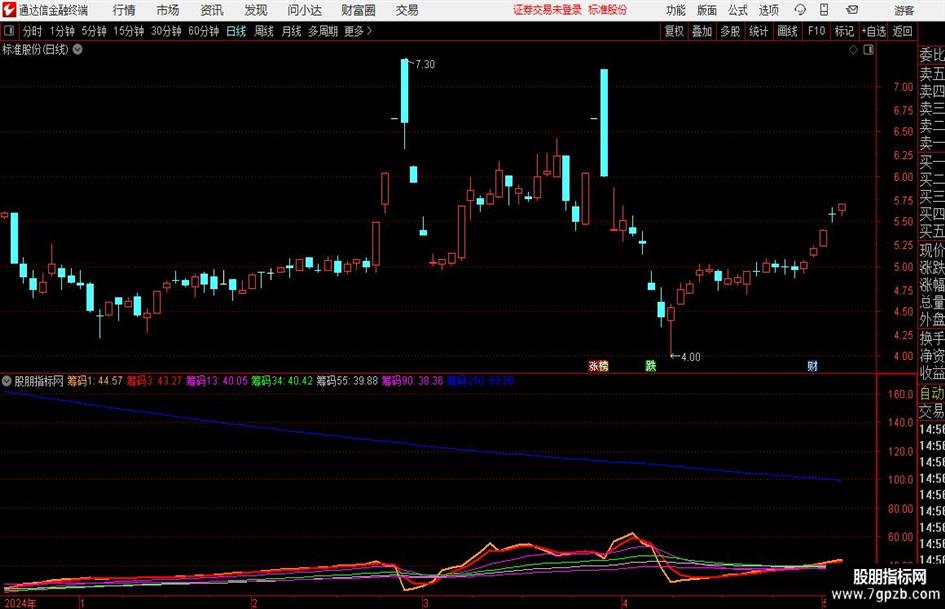The height and width of the screenshot is (609, 945).
Task: Open the 行情 menu
Action: click(x=124, y=10)
